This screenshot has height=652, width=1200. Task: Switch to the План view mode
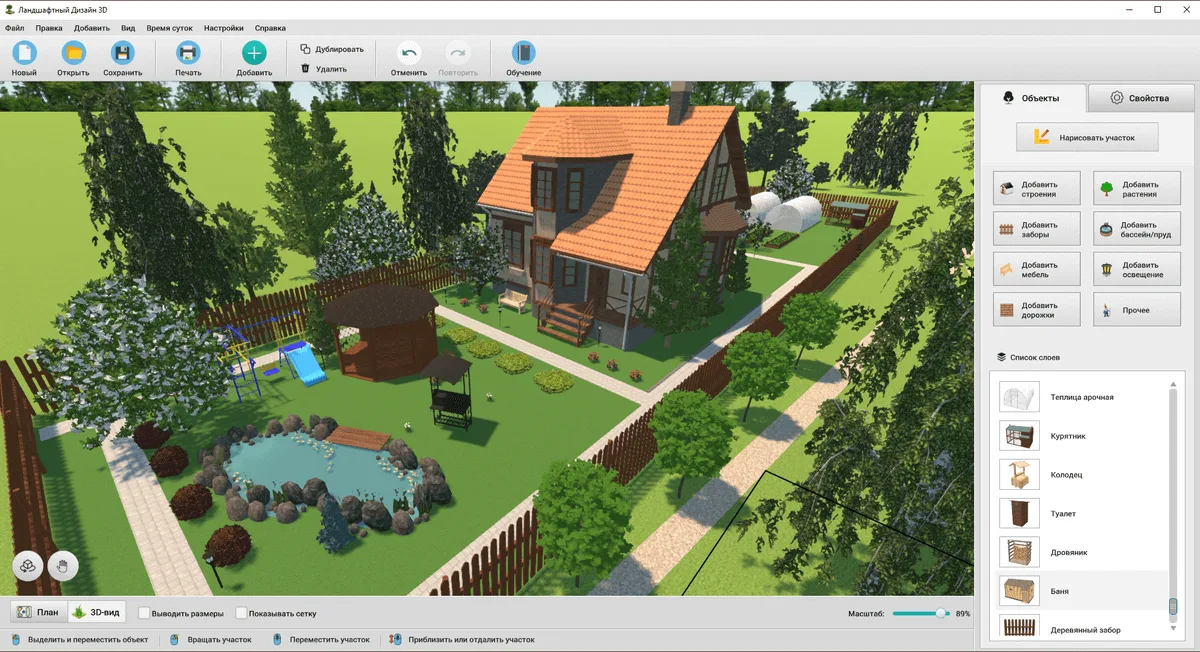(x=38, y=612)
